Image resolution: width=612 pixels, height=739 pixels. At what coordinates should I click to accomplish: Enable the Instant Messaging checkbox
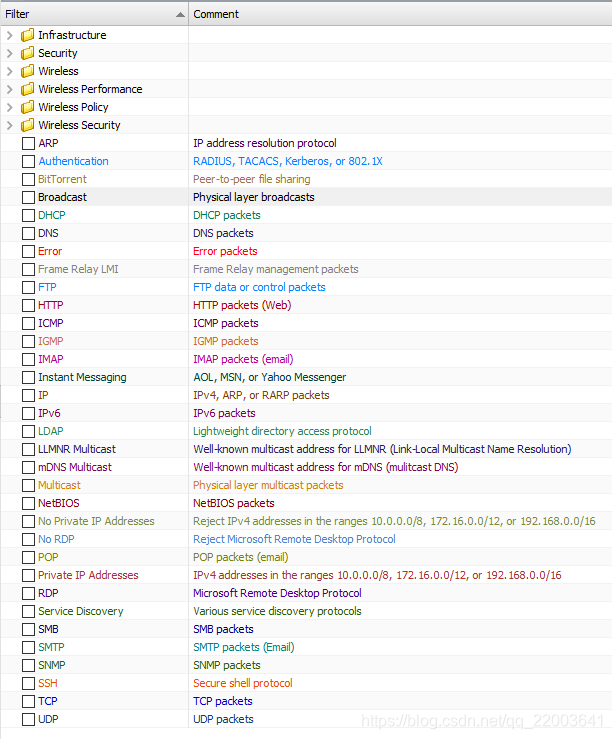click(28, 377)
